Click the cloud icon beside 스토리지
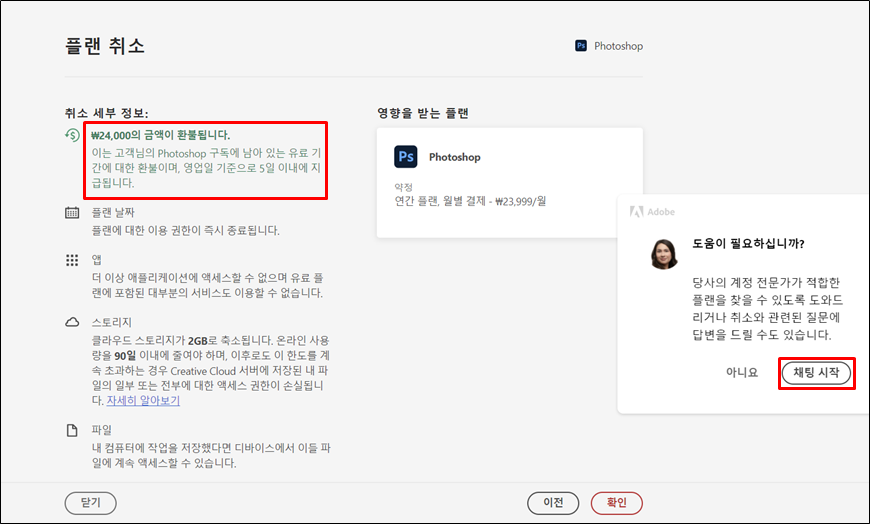Image resolution: width=870 pixels, height=524 pixels. [72, 323]
